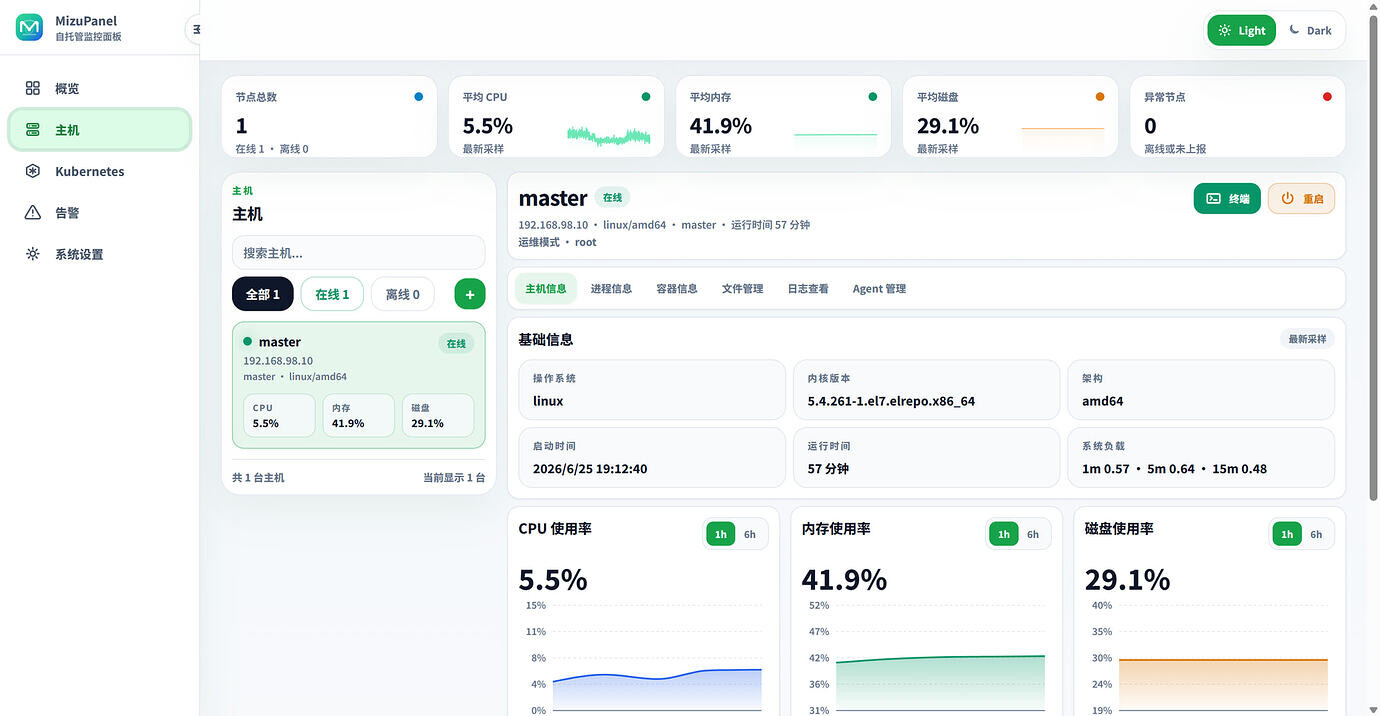Image resolution: width=1380 pixels, height=716 pixels.
Task: Select the master host card
Action: coord(358,385)
